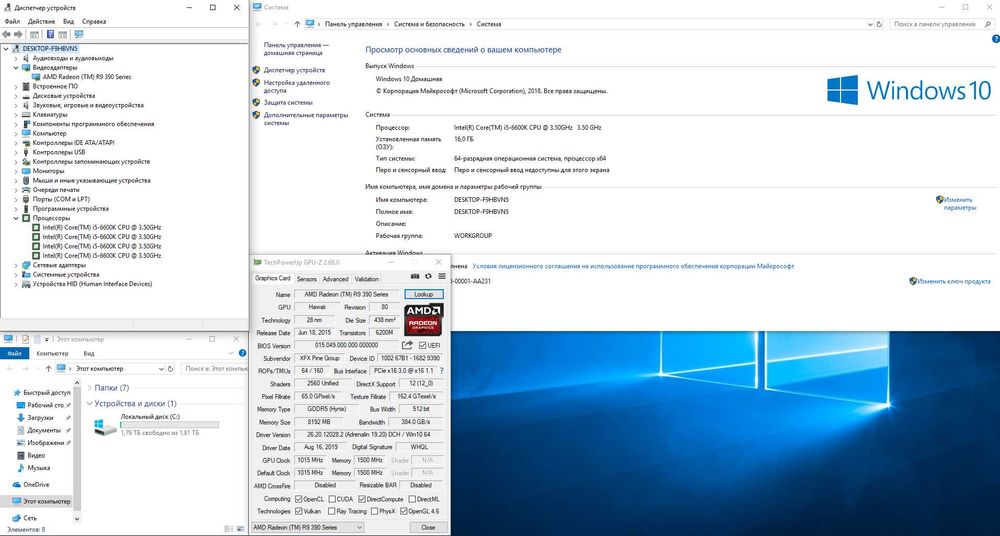Toggle the CUDA checkbox
The height and width of the screenshot is (536, 1000).
pyautogui.click(x=331, y=499)
